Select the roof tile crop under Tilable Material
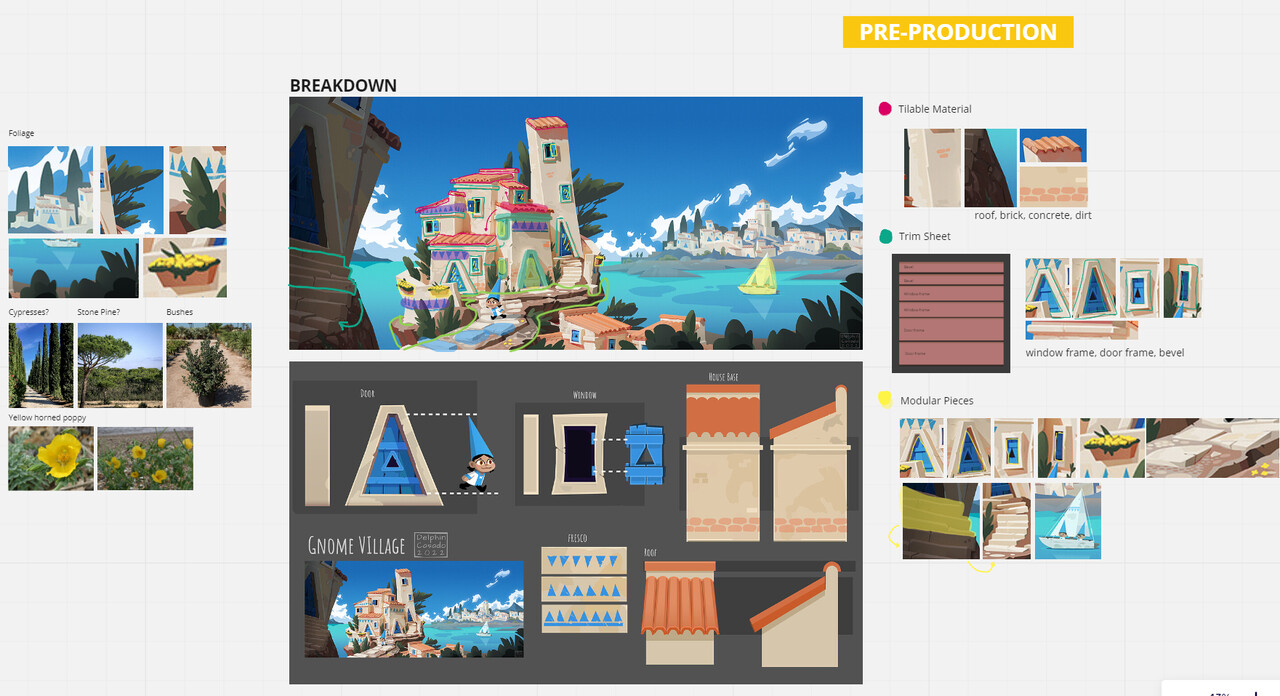The width and height of the screenshot is (1280, 696). (x=1053, y=146)
